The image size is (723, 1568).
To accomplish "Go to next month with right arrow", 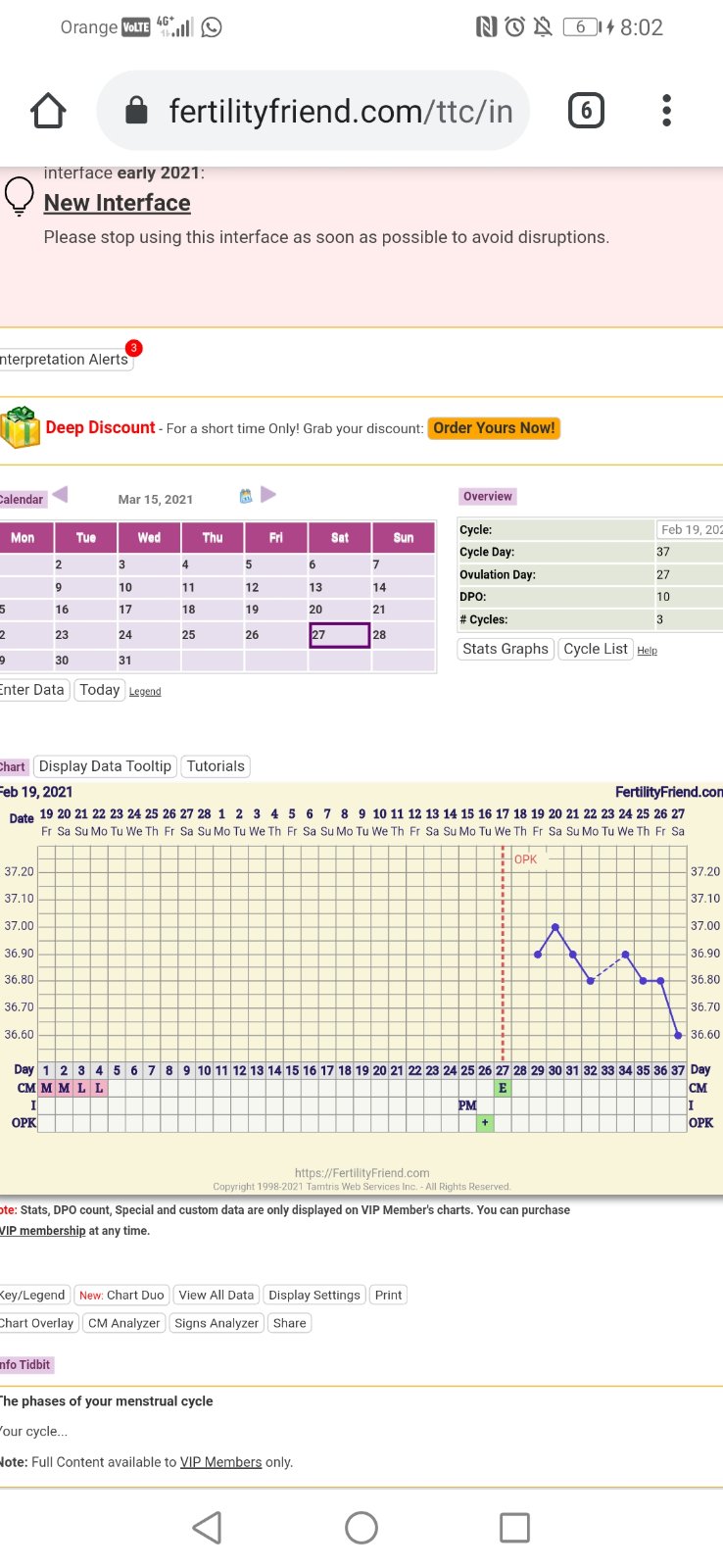I will pyautogui.click(x=268, y=495).
